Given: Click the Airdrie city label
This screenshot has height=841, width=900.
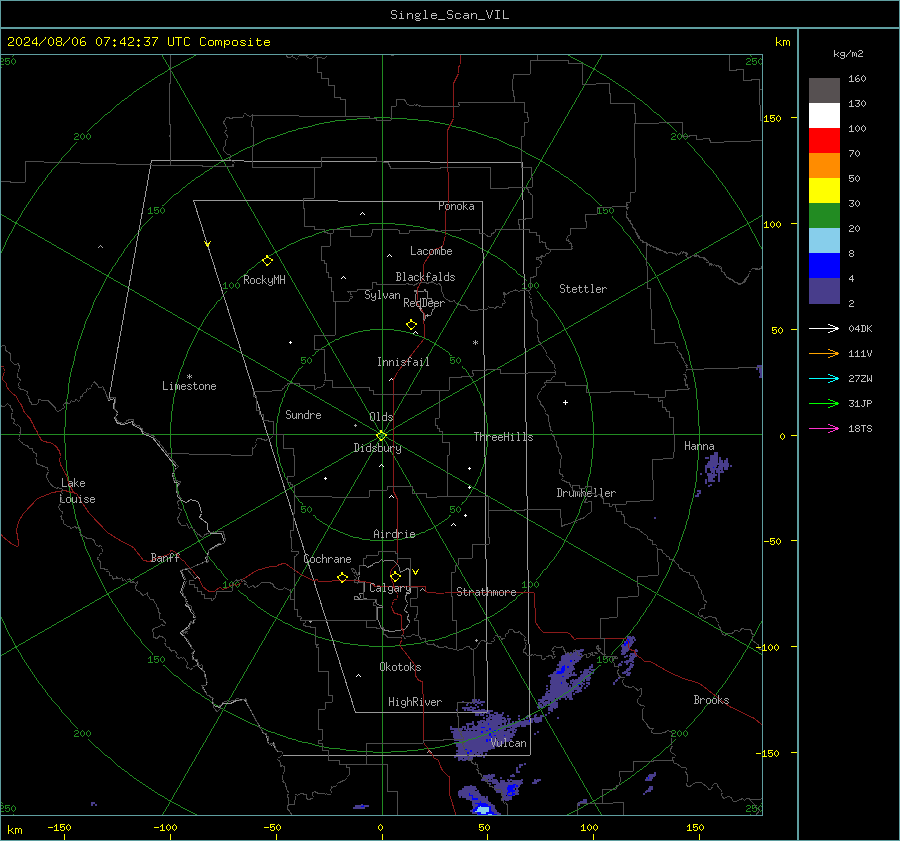Looking at the screenshot, I should pyautogui.click(x=394, y=534).
